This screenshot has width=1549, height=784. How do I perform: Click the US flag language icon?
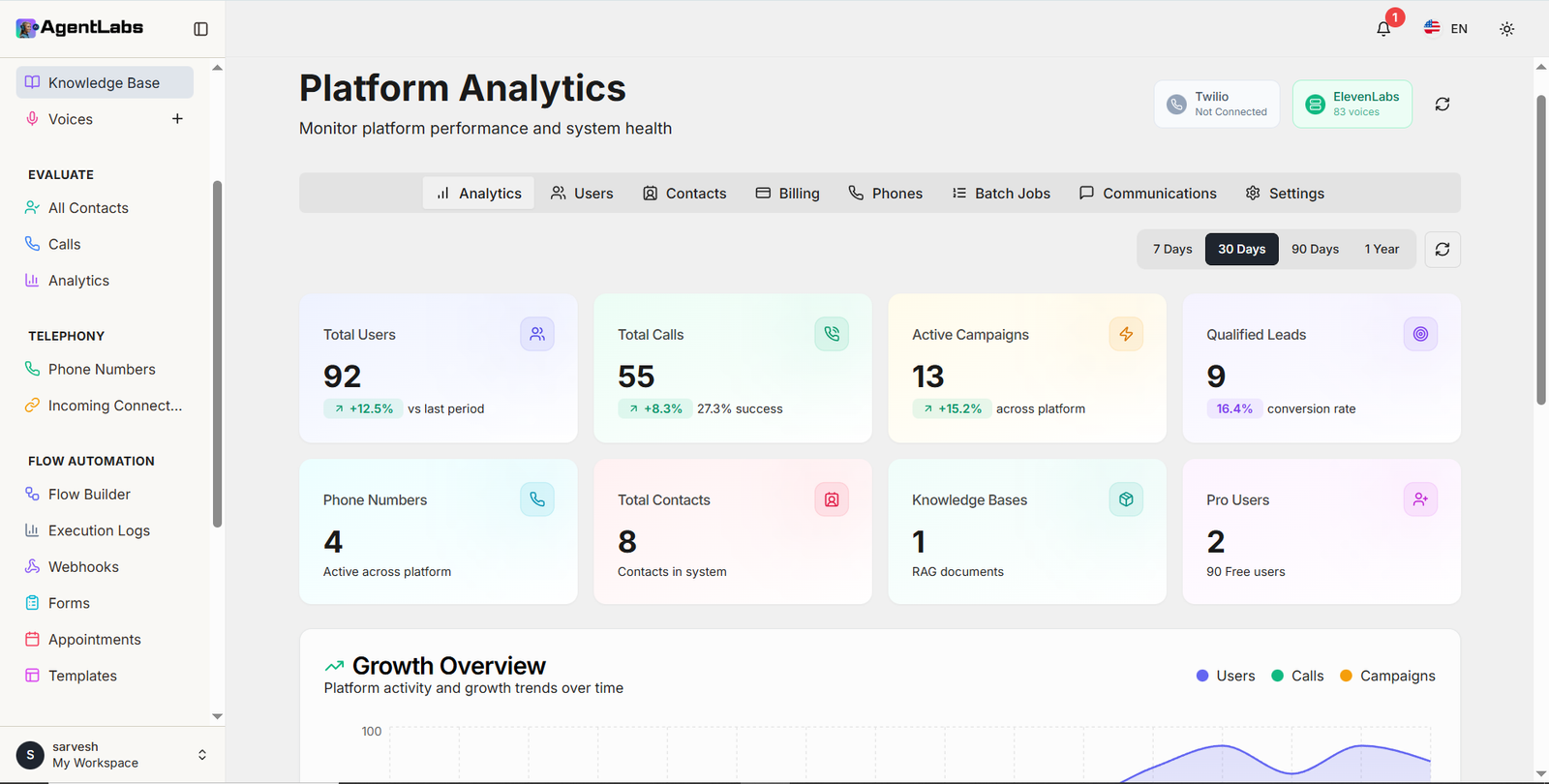(1432, 28)
